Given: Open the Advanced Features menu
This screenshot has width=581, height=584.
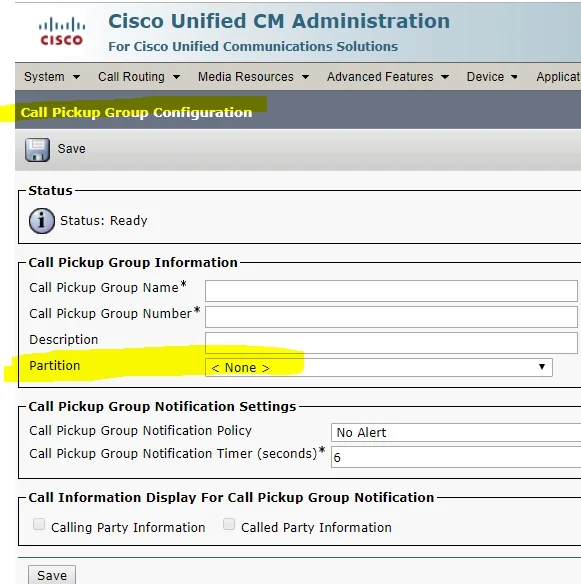Looking at the screenshot, I should (388, 77).
